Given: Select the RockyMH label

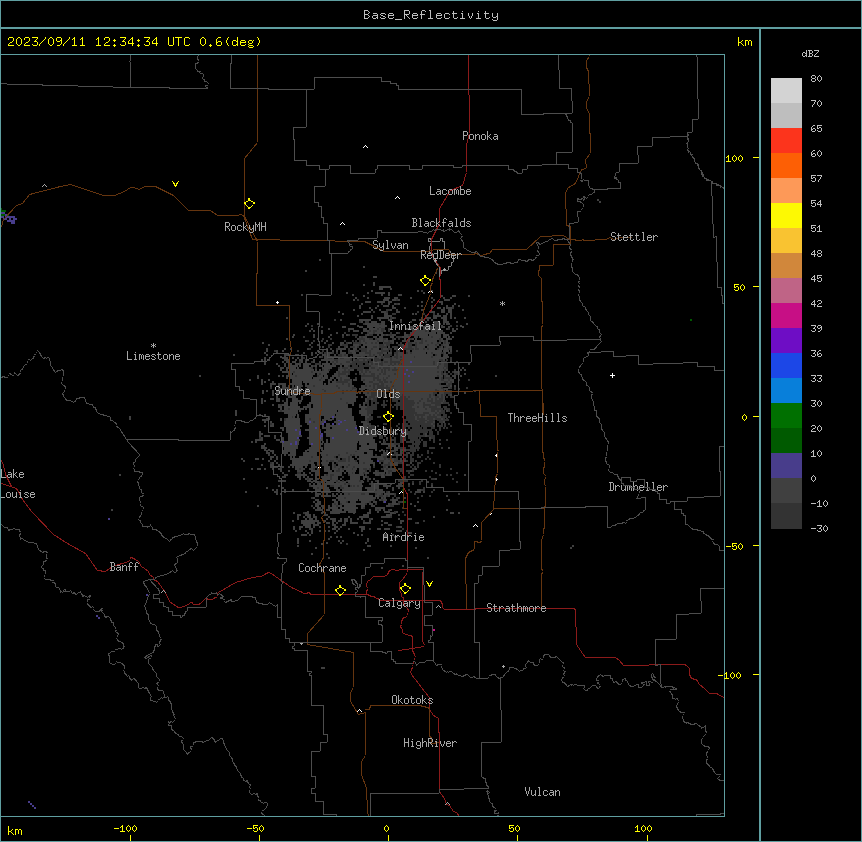Looking at the screenshot, I should pos(245,227).
